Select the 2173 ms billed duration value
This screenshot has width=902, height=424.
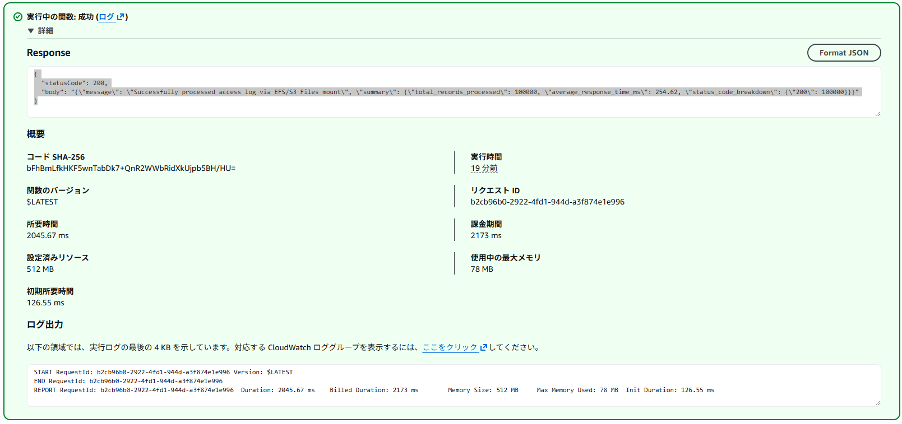(486, 235)
